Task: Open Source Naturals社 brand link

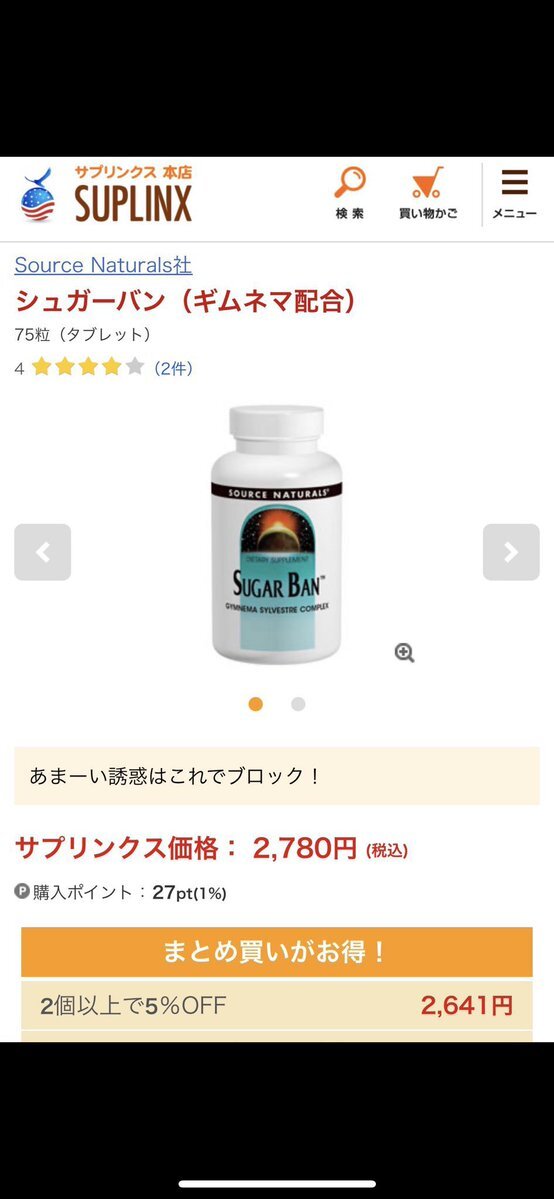Action: tap(103, 265)
